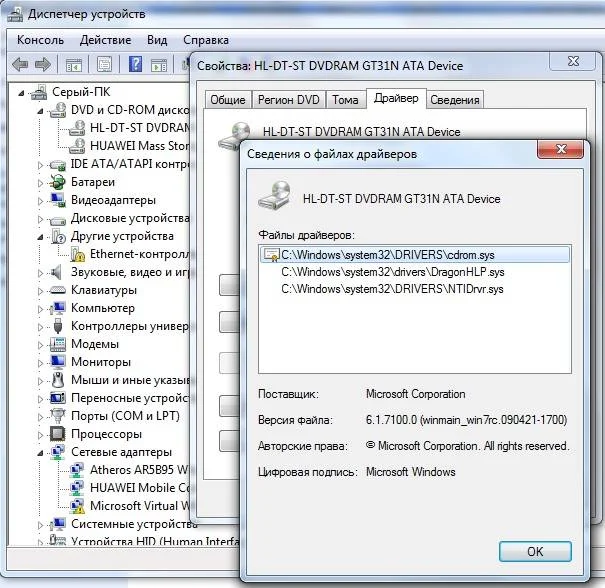The width and height of the screenshot is (605, 588).
Task: Click the Back arrow toolbar icon
Action: (x=20, y=64)
